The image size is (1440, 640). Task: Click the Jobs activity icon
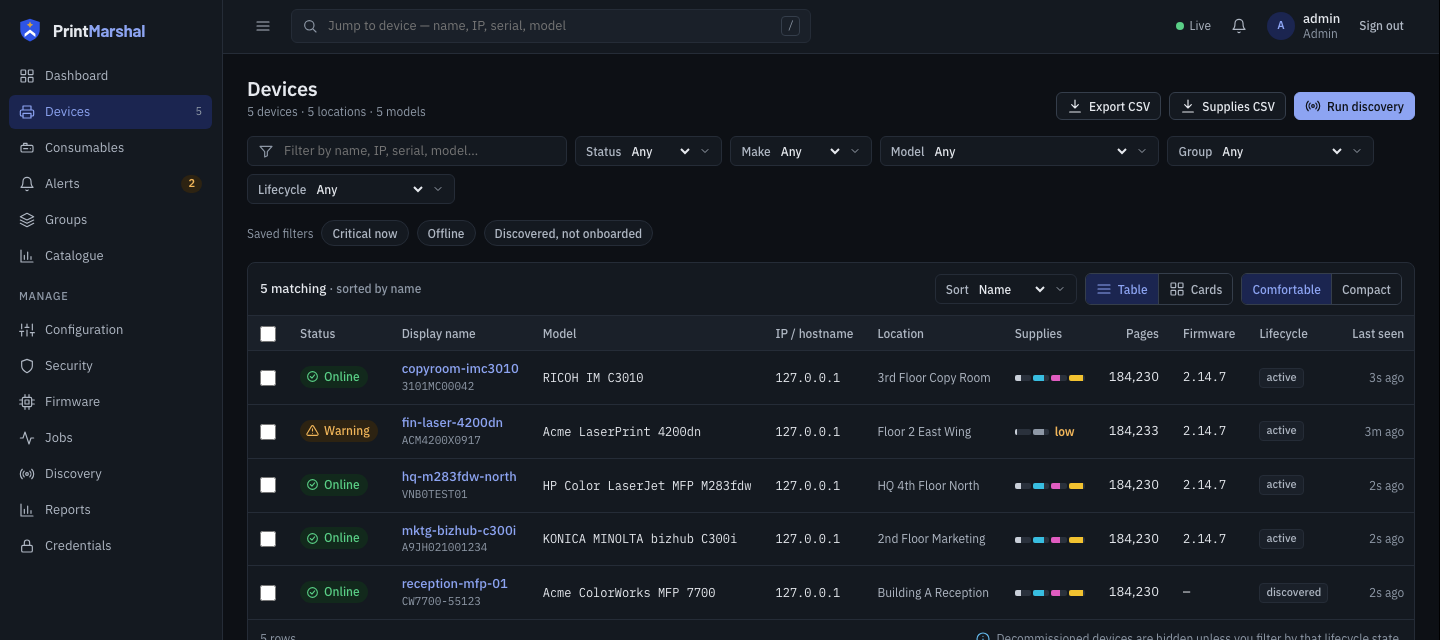point(27,438)
